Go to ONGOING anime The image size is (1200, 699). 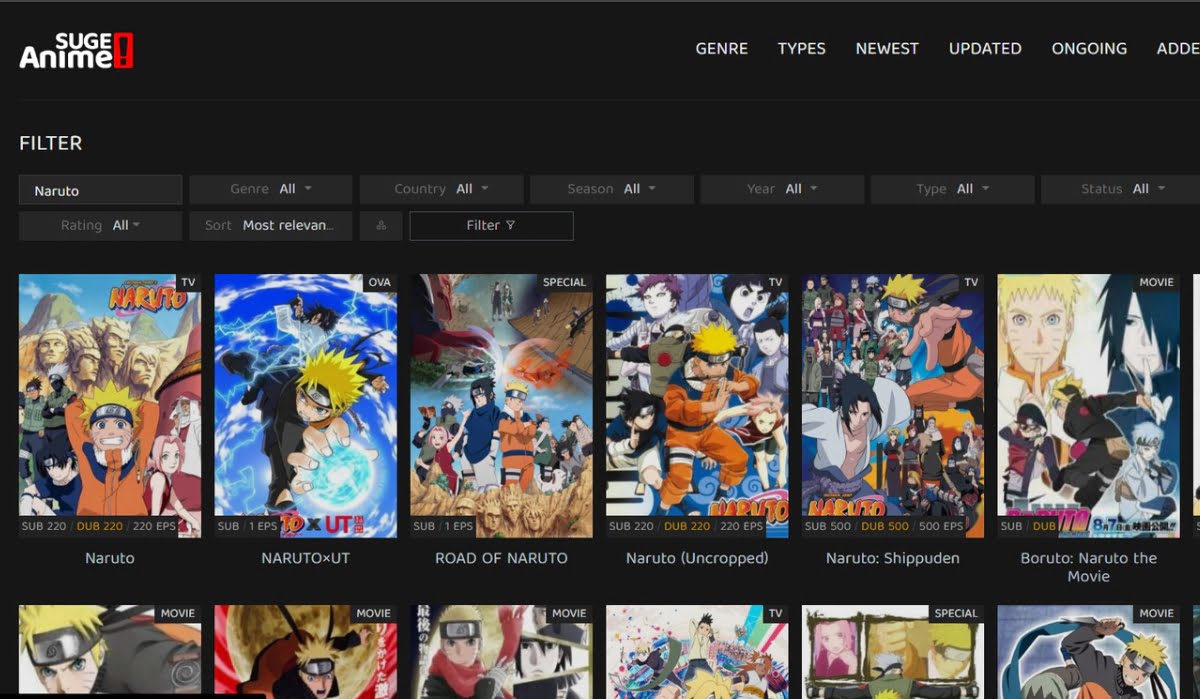(1089, 48)
